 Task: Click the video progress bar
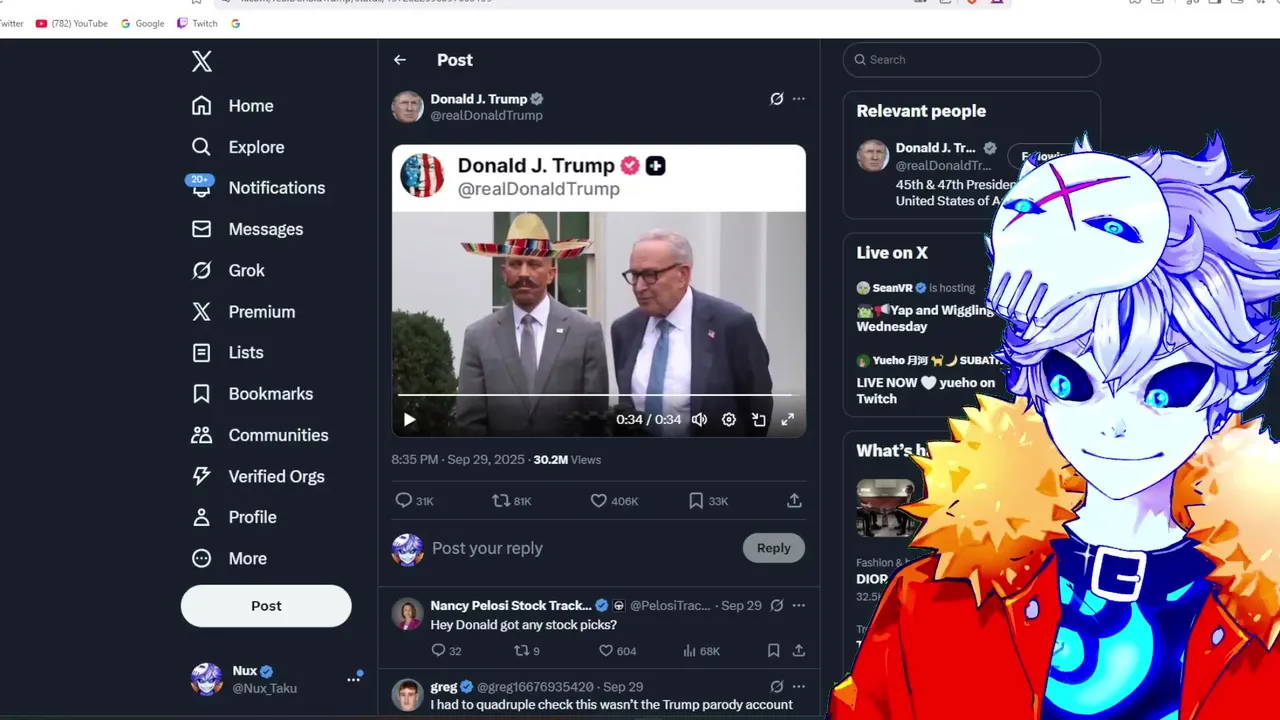595,396
